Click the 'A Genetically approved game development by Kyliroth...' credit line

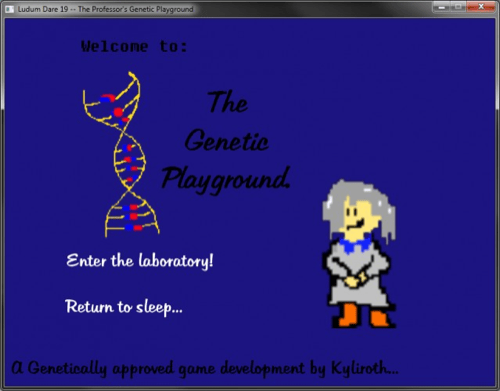tap(205, 368)
